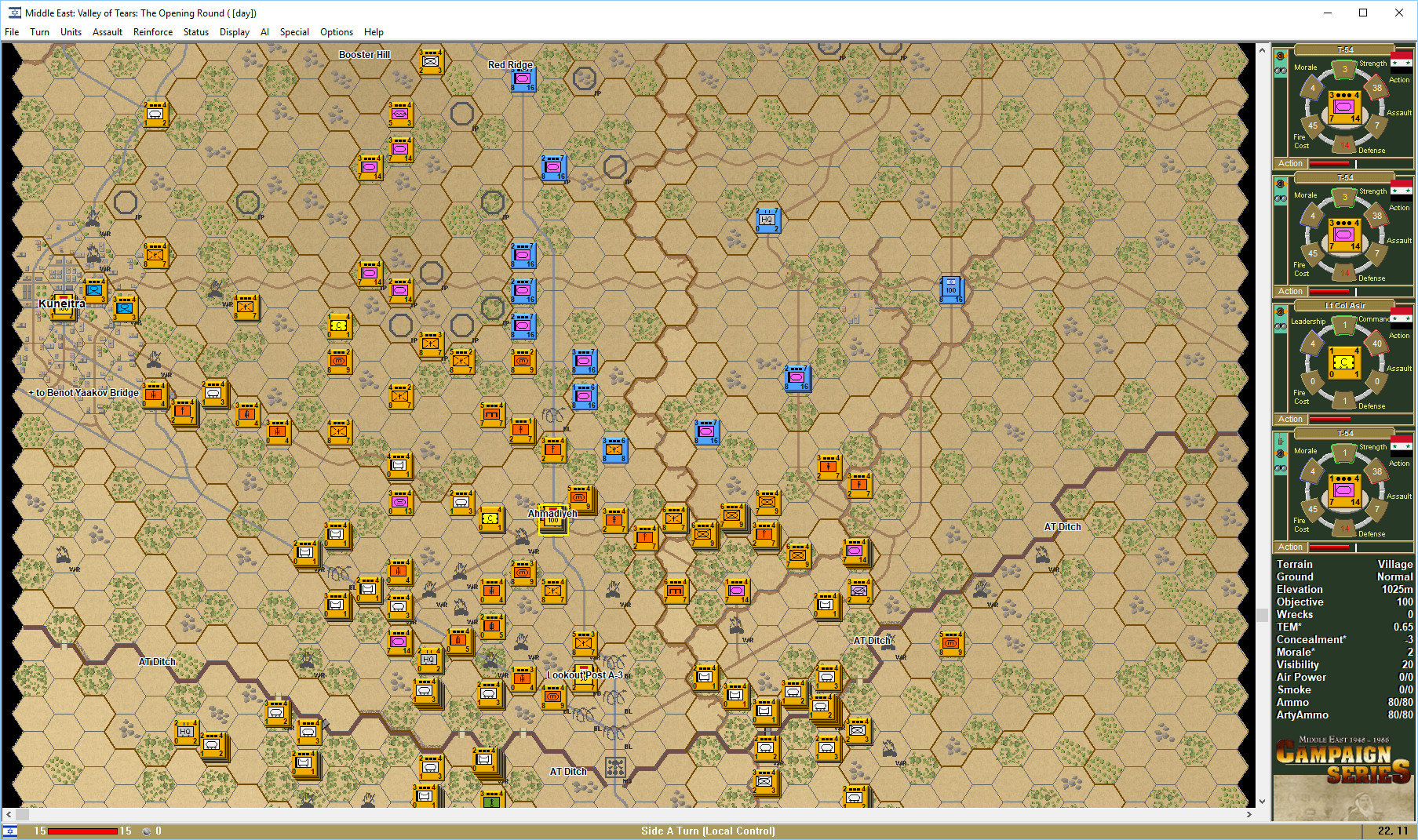This screenshot has width=1418, height=840.
Task: Select the minefield marker hex near bottom AT Ditch
Action: point(616,766)
